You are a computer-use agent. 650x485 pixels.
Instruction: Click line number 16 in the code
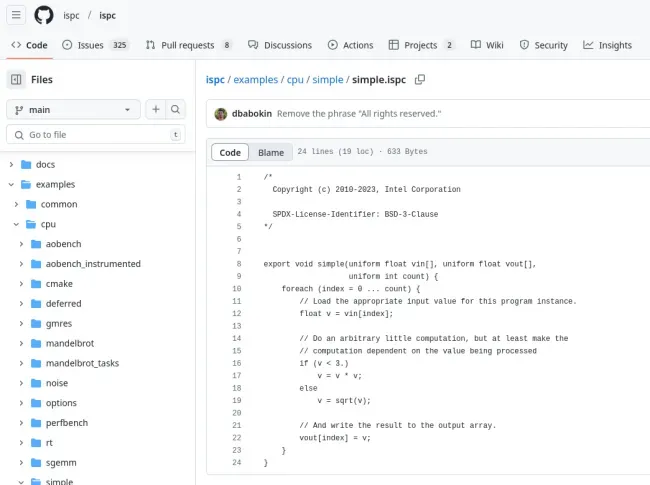237,364
